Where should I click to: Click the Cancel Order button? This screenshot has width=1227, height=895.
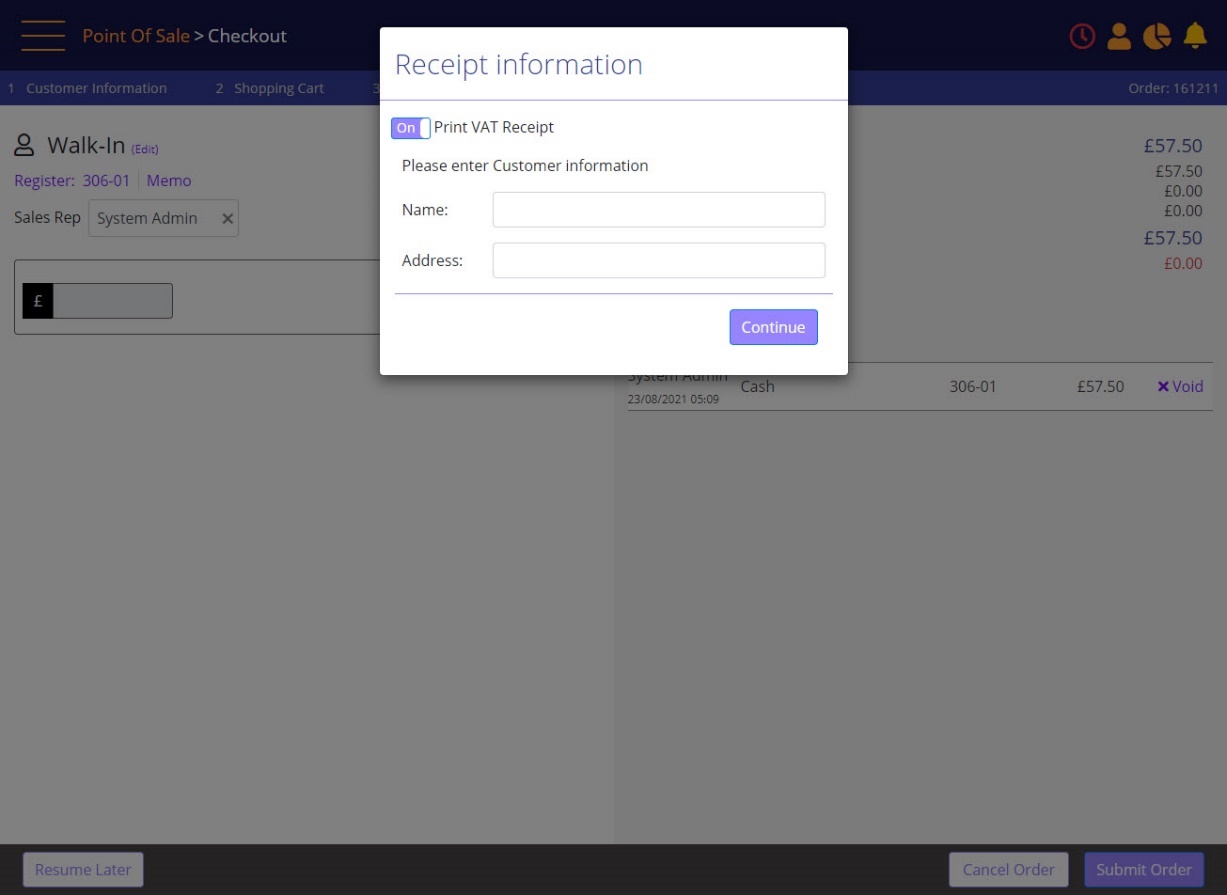coord(1008,870)
